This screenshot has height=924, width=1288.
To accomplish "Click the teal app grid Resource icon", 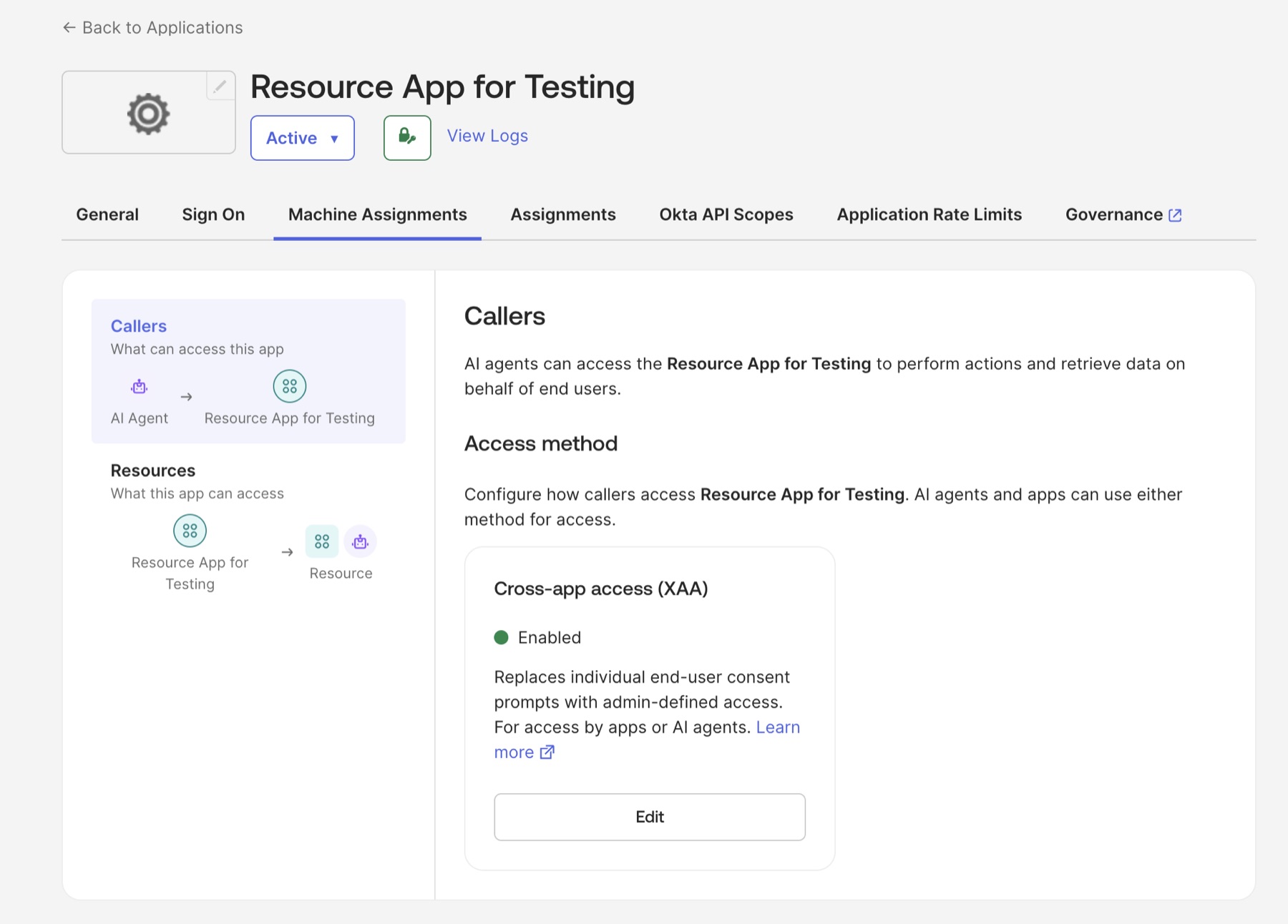I will tap(322, 541).
